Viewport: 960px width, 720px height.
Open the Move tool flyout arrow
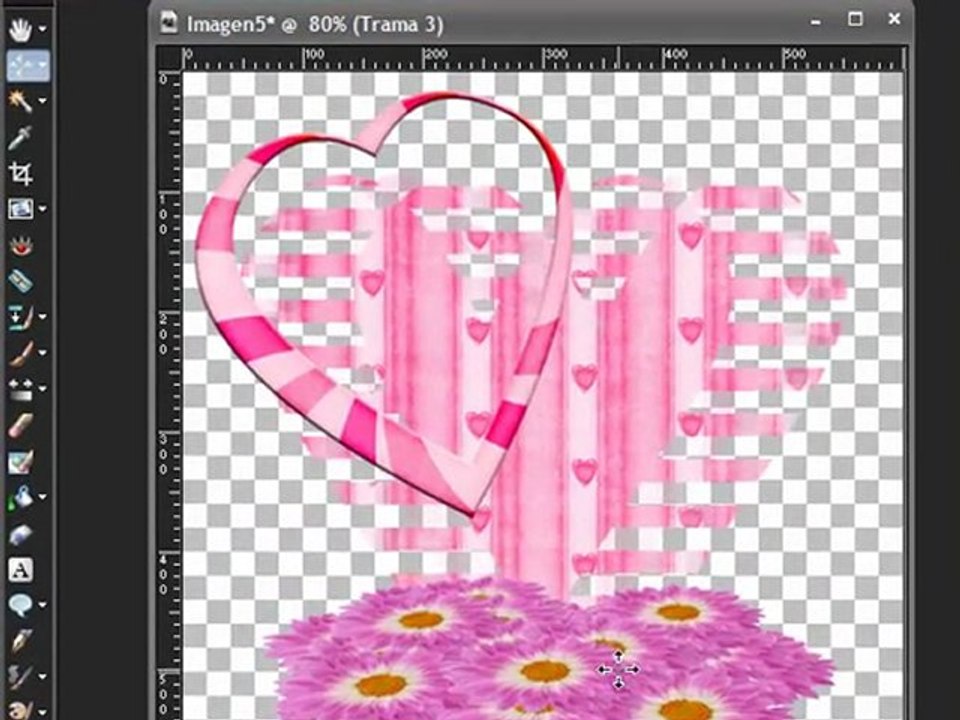tap(42, 65)
